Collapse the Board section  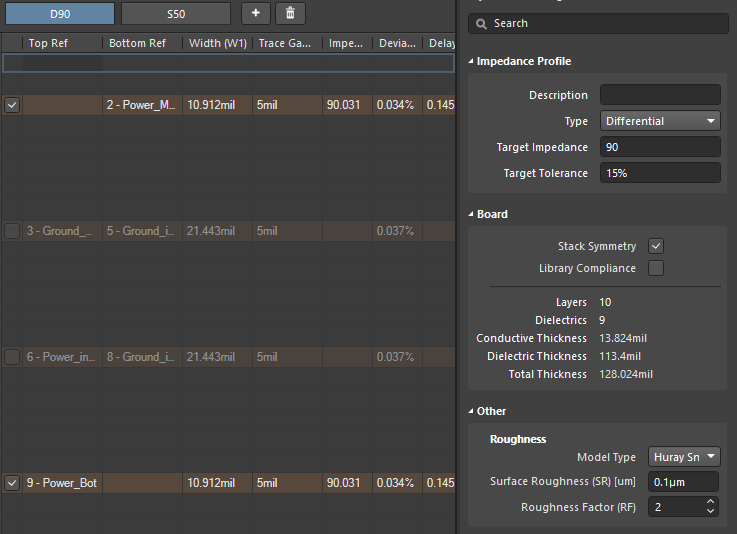[472, 215]
